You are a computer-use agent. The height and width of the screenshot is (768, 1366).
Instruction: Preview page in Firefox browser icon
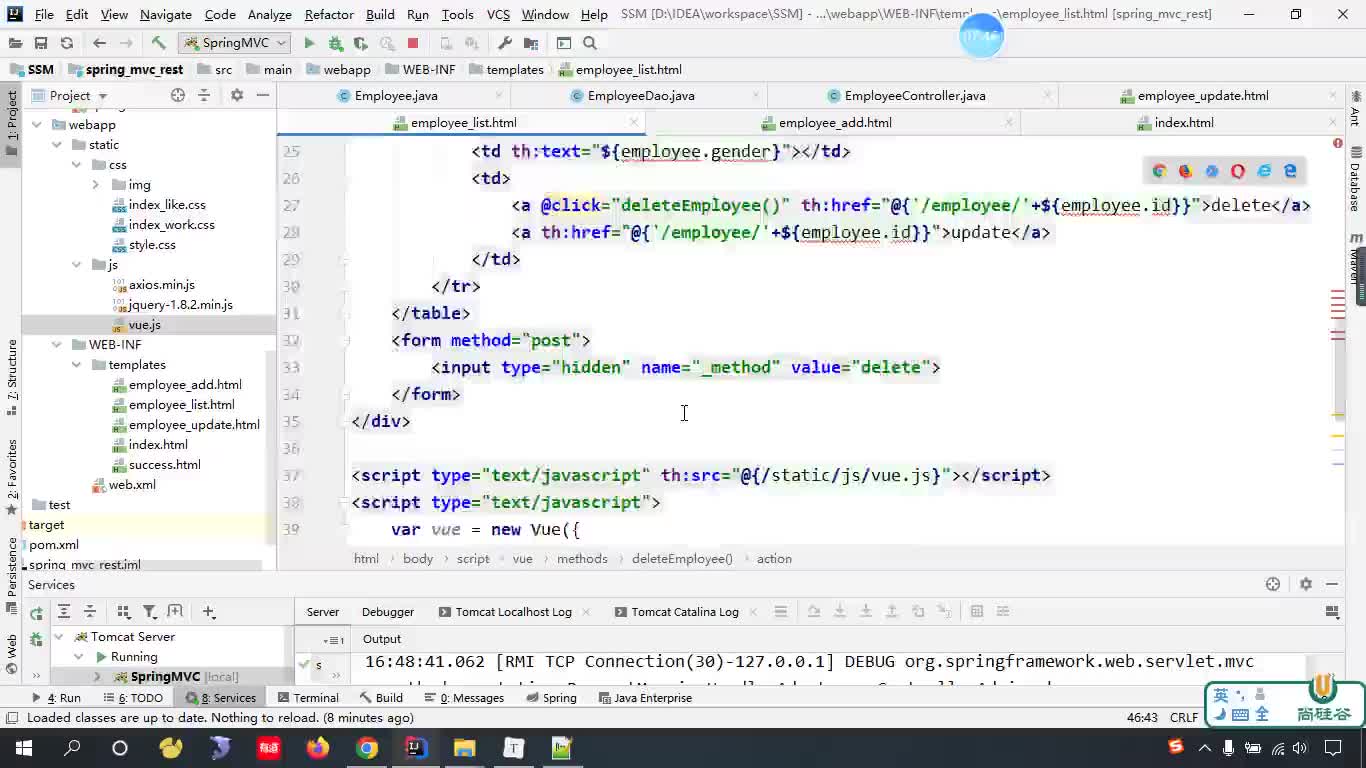(x=1185, y=171)
